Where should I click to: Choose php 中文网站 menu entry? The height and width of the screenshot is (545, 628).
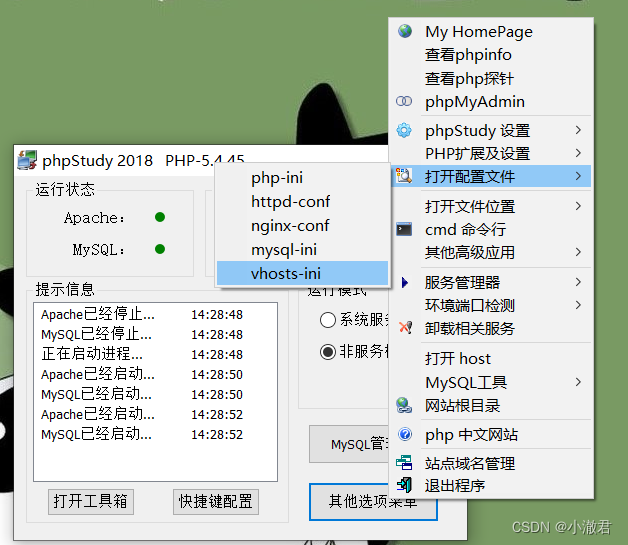(491, 434)
